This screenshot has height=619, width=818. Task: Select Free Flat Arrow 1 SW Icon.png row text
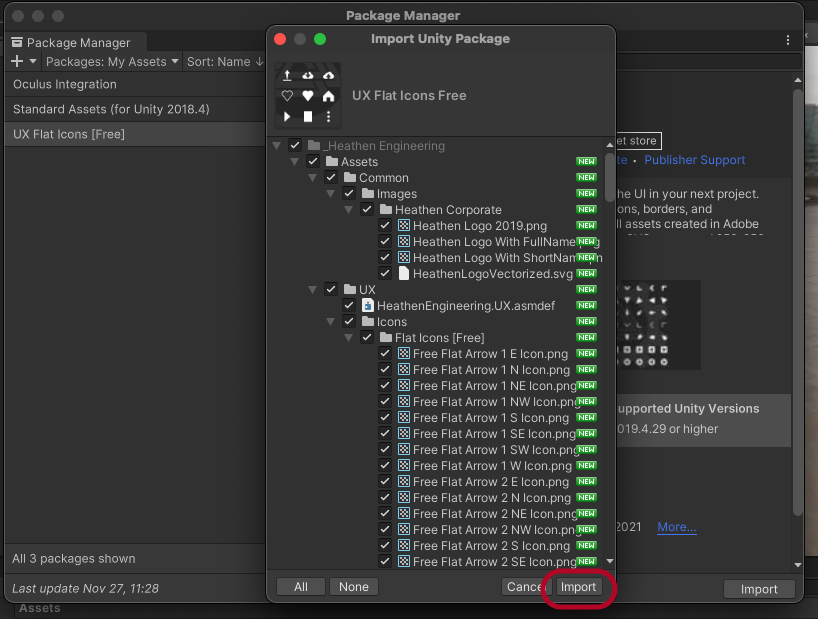pyautogui.click(x=495, y=450)
